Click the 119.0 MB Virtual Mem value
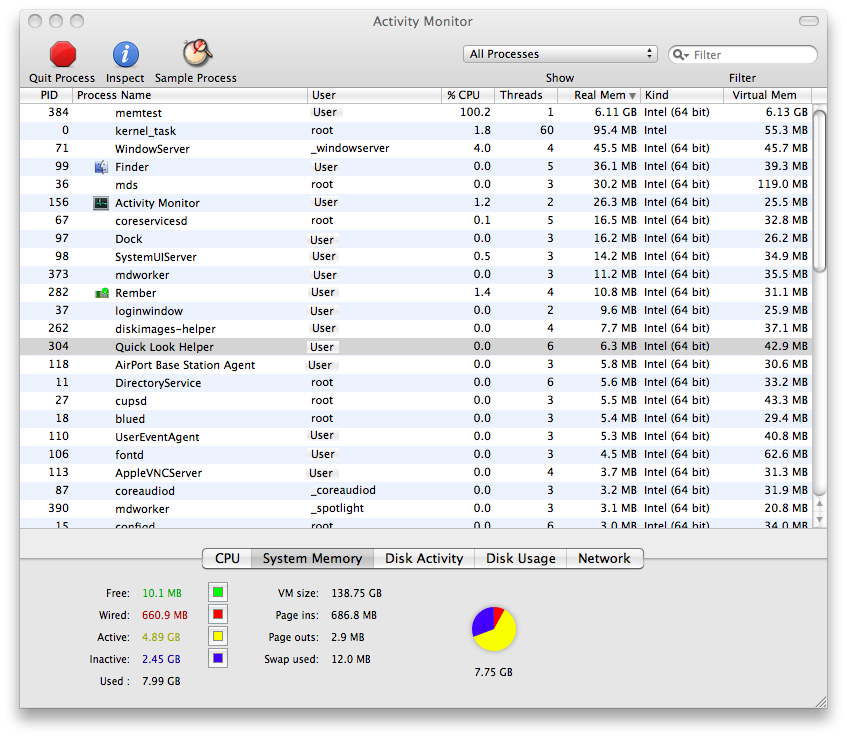This screenshot has height=738, width=847. point(783,184)
